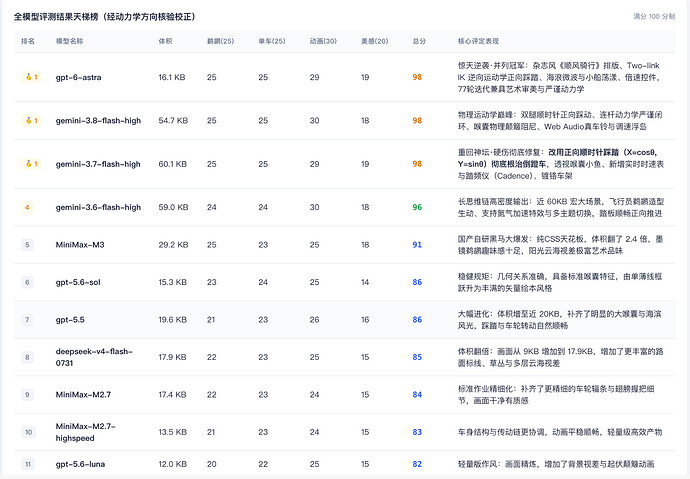Viewport: 690px width, 479px height.
Task: Click the 鹈鹕 score 20 for gpt-5.6-luna
Action: click(x=212, y=464)
